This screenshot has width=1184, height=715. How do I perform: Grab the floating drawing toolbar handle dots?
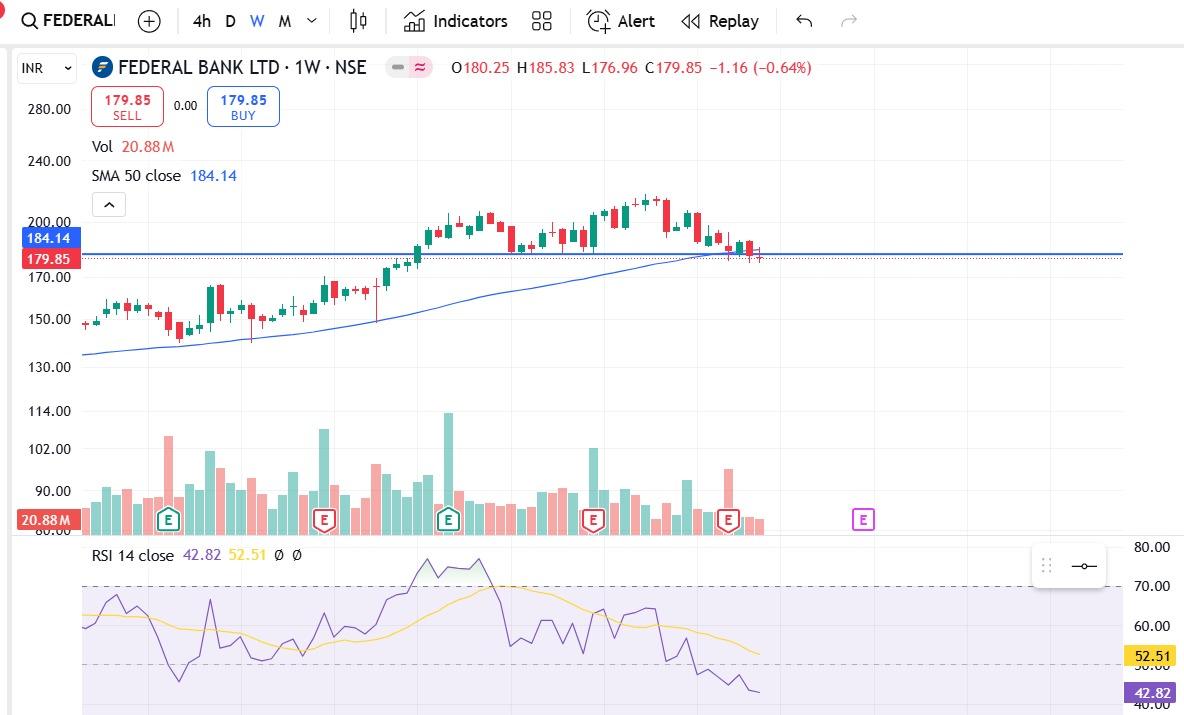[x=1047, y=566]
